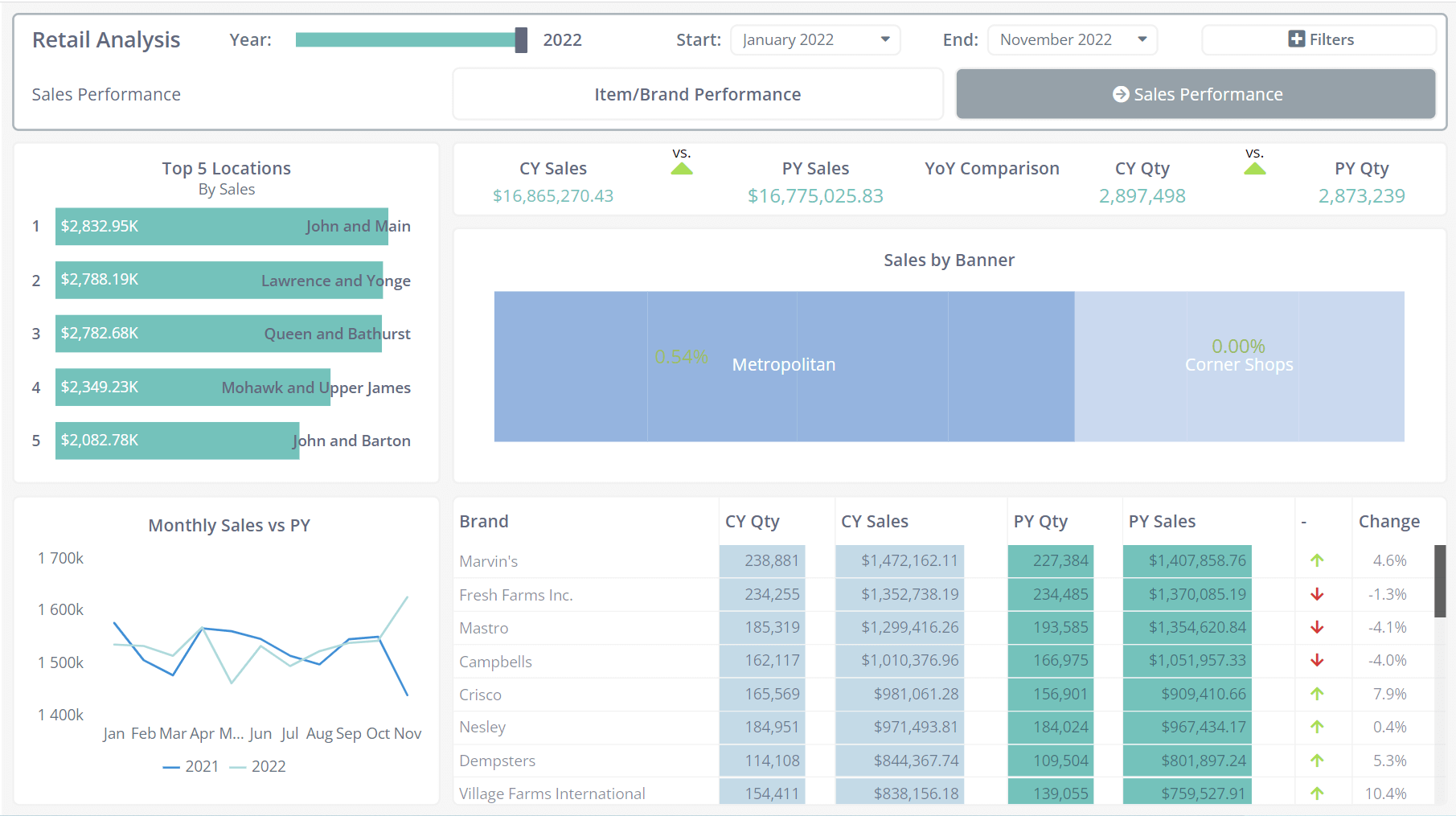Click the red down arrow for Mastro
1456x816 pixels.
tap(1316, 628)
